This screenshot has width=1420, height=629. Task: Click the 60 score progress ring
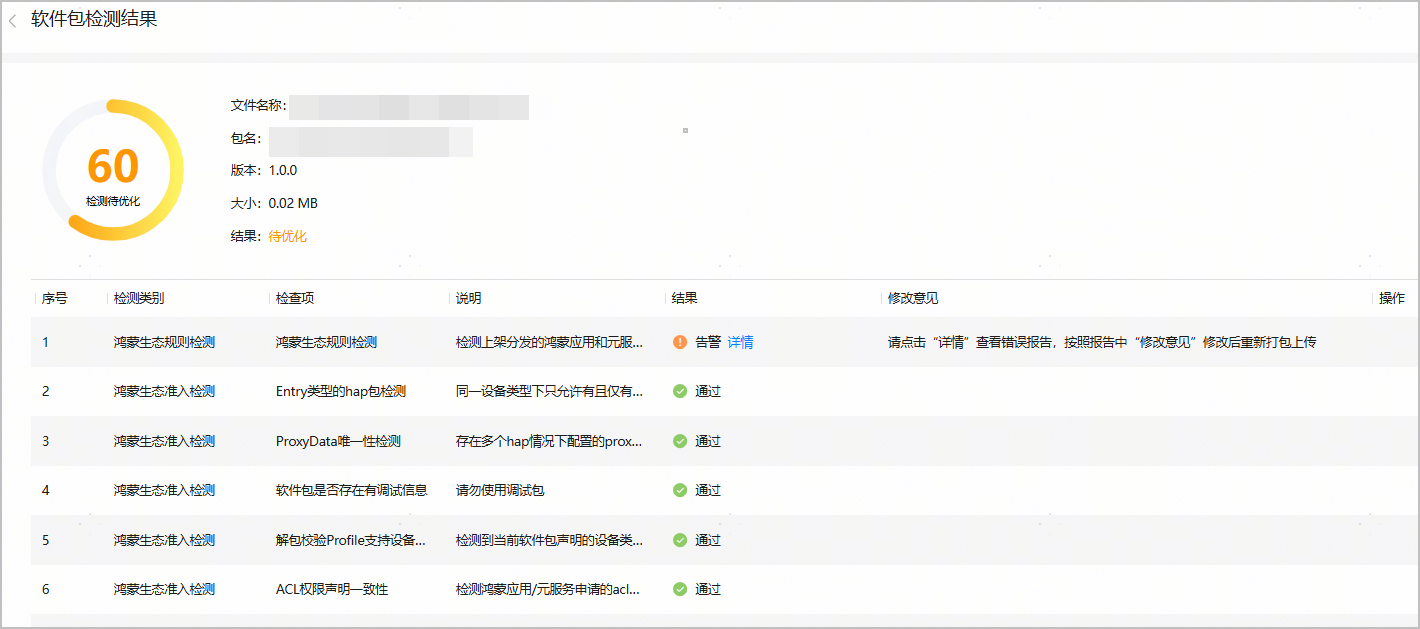pyautogui.click(x=113, y=170)
